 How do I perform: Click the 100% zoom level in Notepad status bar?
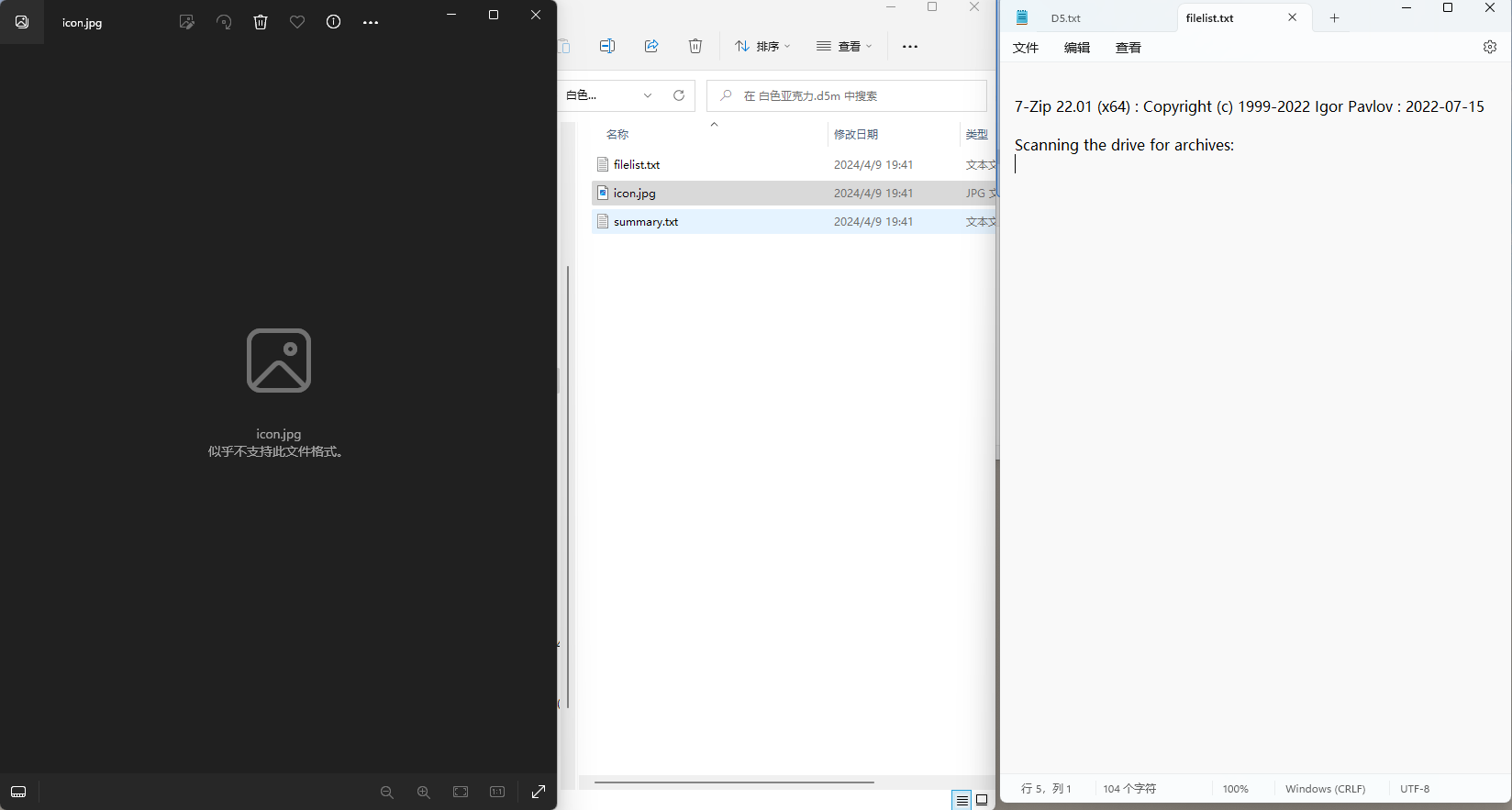click(1235, 789)
